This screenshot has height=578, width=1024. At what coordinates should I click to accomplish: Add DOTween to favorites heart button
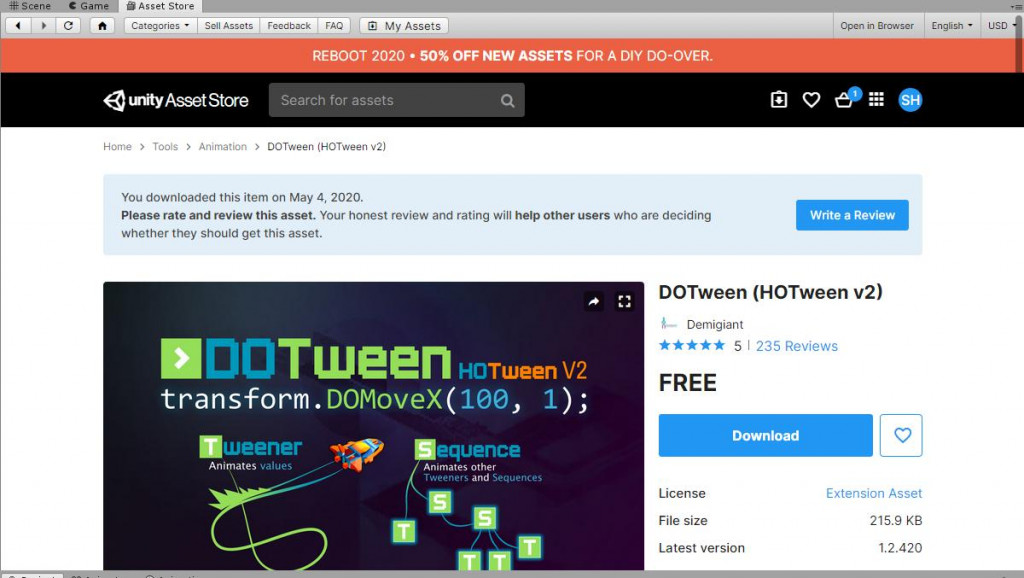pyautogui.click(x=901, y=435)
